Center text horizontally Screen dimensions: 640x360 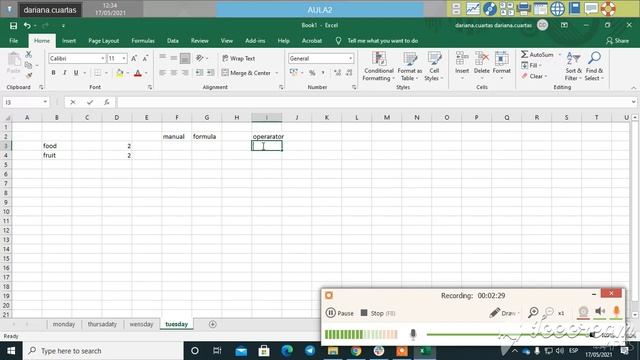174,73
